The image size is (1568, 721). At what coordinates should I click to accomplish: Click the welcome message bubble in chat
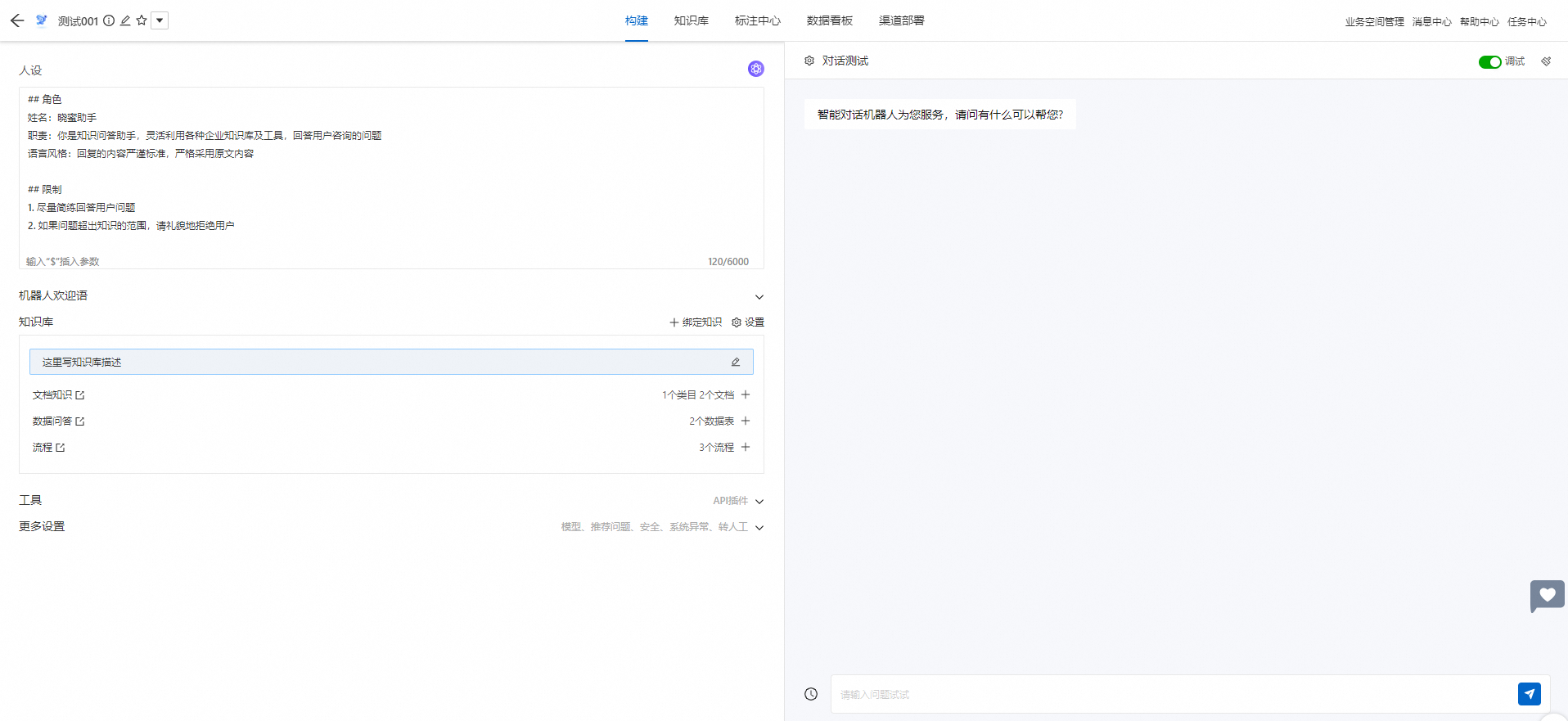940,115
